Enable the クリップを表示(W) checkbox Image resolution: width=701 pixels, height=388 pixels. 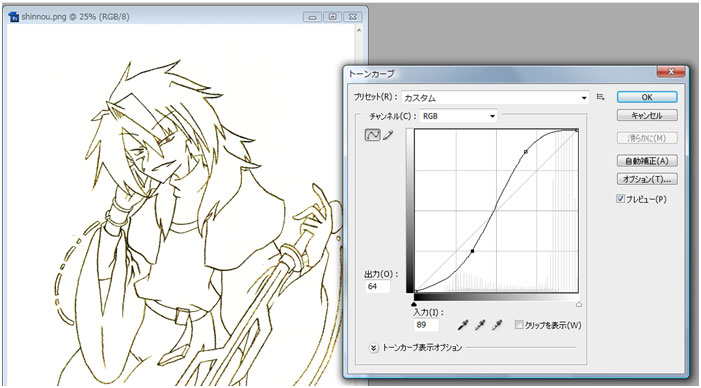pos(519,325)
